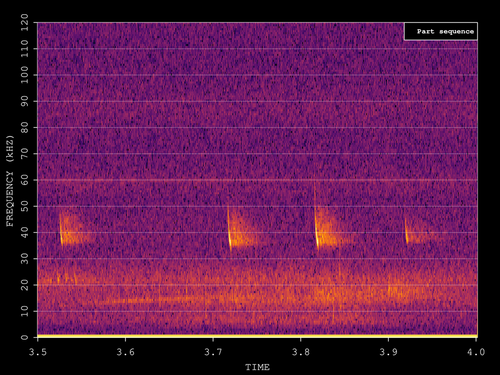Select the 3.5 time axis tick label
The image size is (500, 375).
pos(38,352)
